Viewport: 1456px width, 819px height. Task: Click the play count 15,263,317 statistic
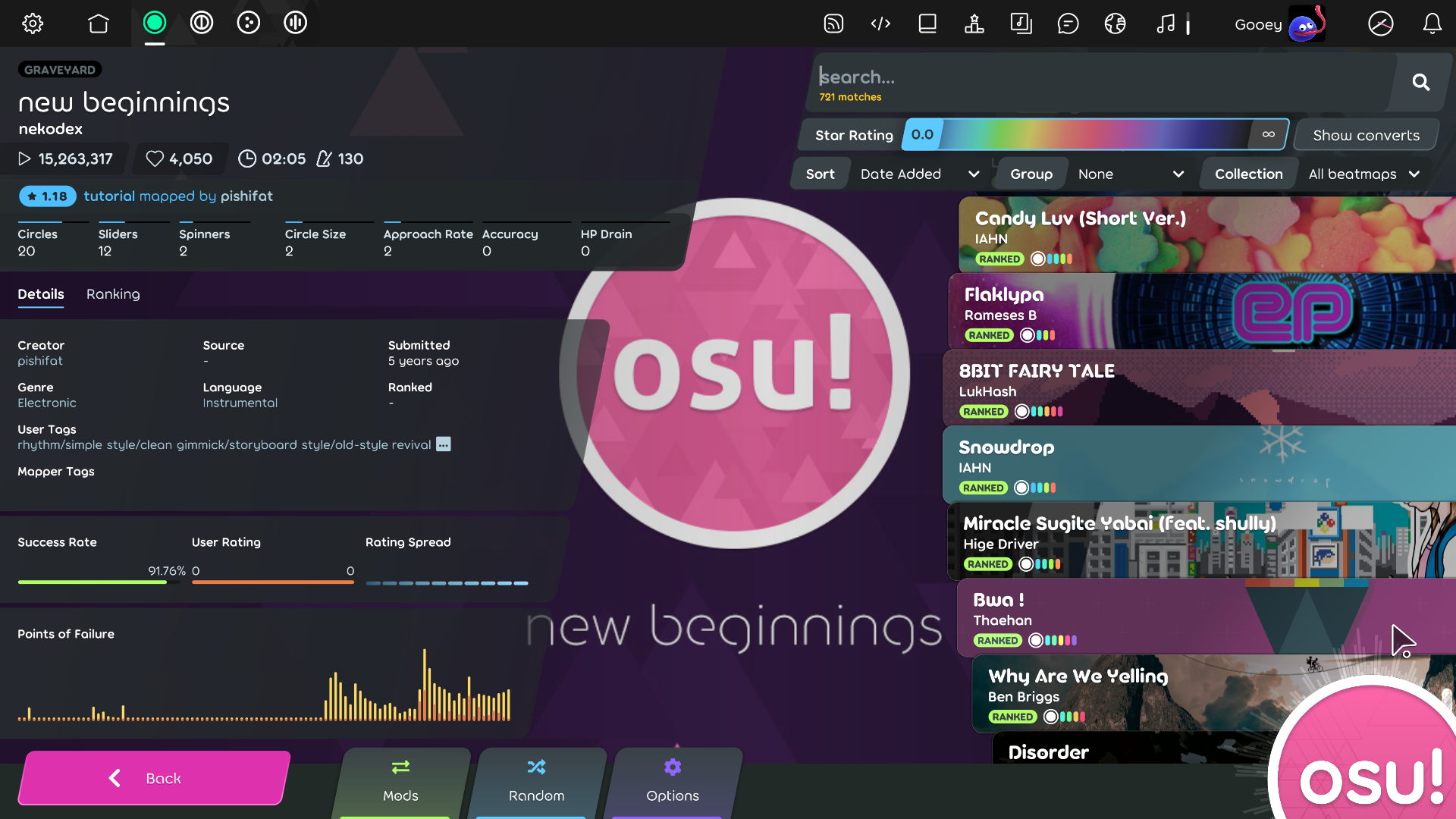pos(65,158)
